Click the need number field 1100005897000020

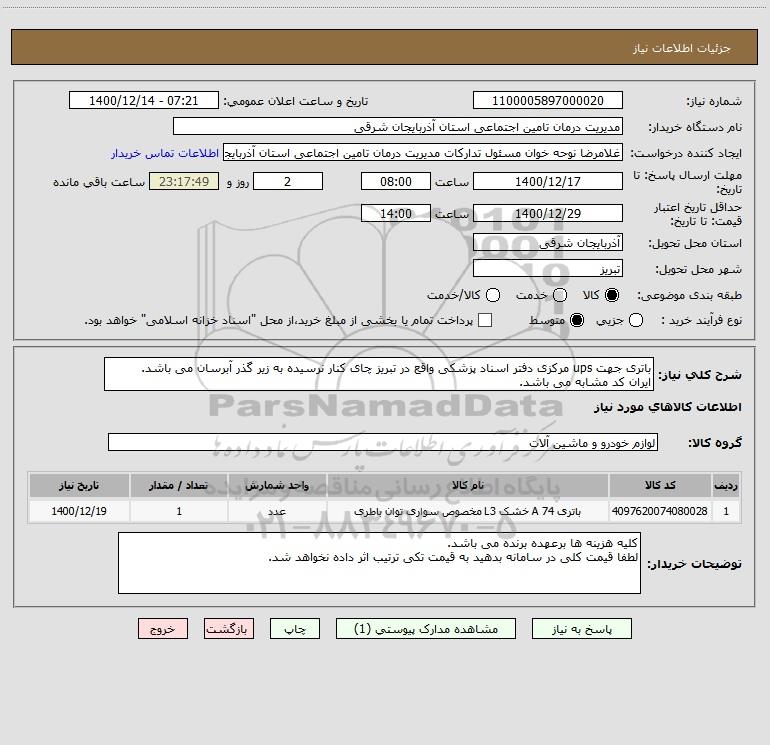coord(548,101)
